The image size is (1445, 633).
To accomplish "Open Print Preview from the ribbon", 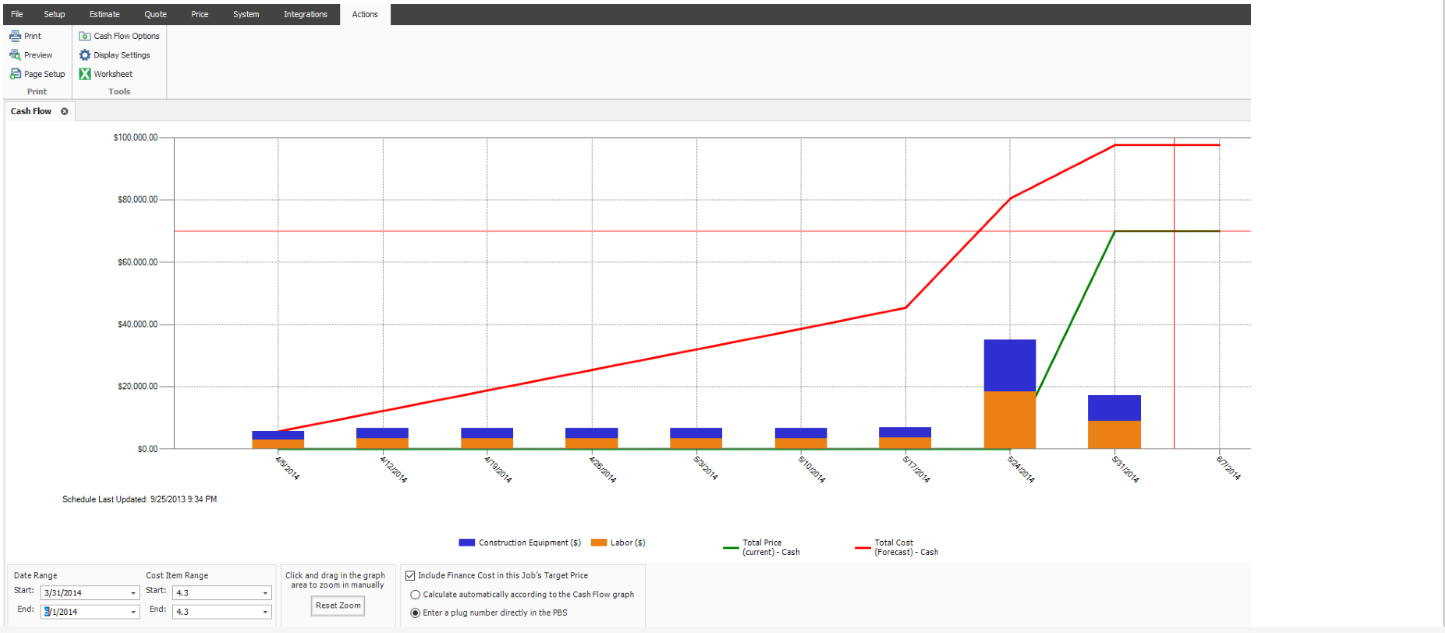I will point(15,55).
